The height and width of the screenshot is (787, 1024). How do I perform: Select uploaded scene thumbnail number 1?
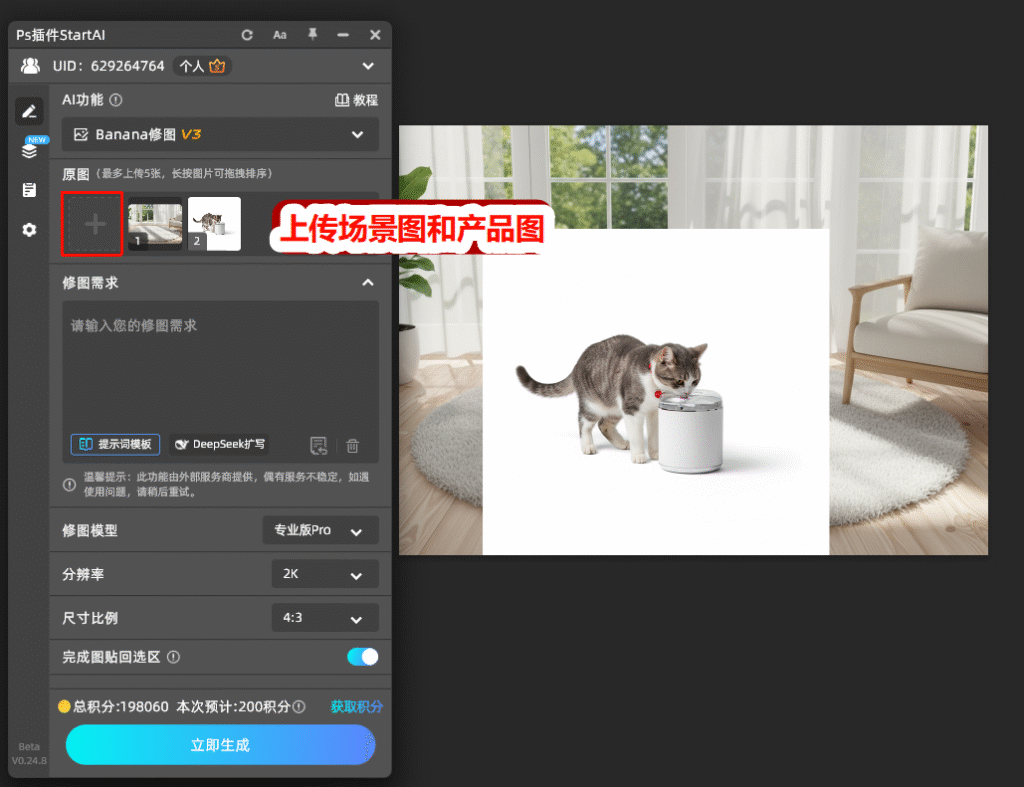point(155,224)
